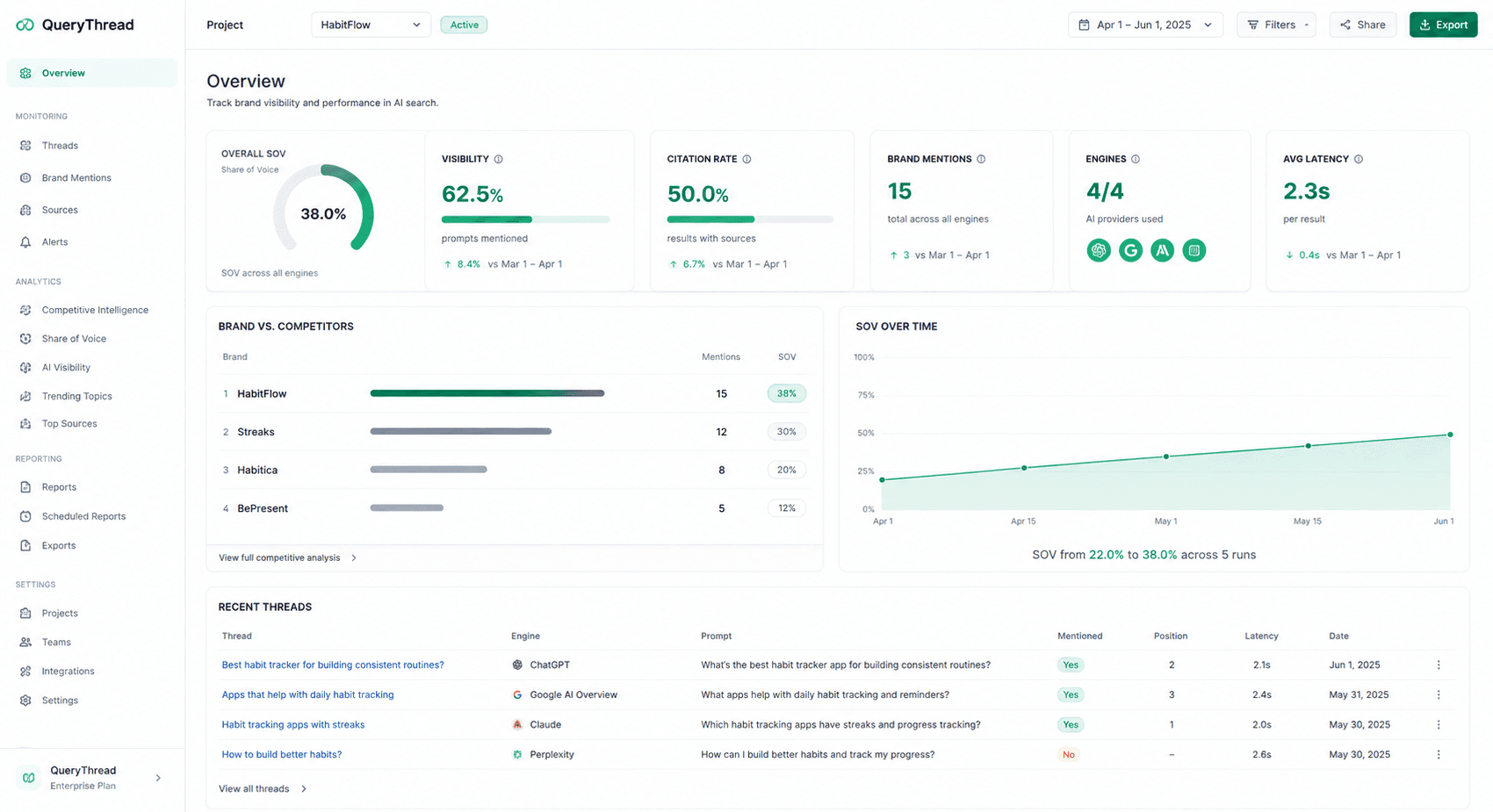The image size is (1493, 812).
Task: Click the Competitive Intelligence icon
Action: pyautogui.click(x=25, y=310)
